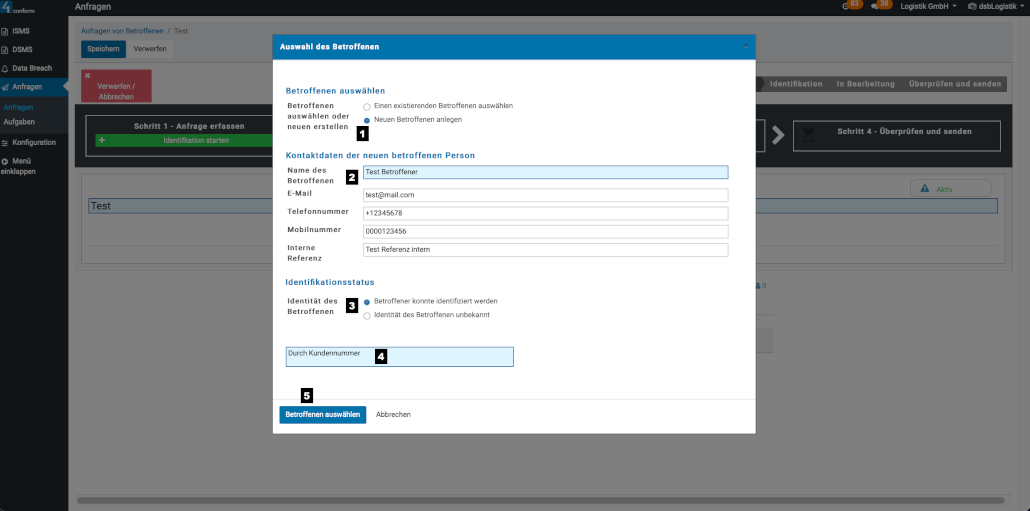Go to Aufgaben in the sidebar submenu
1030x511 pixels.
point(18,121)
